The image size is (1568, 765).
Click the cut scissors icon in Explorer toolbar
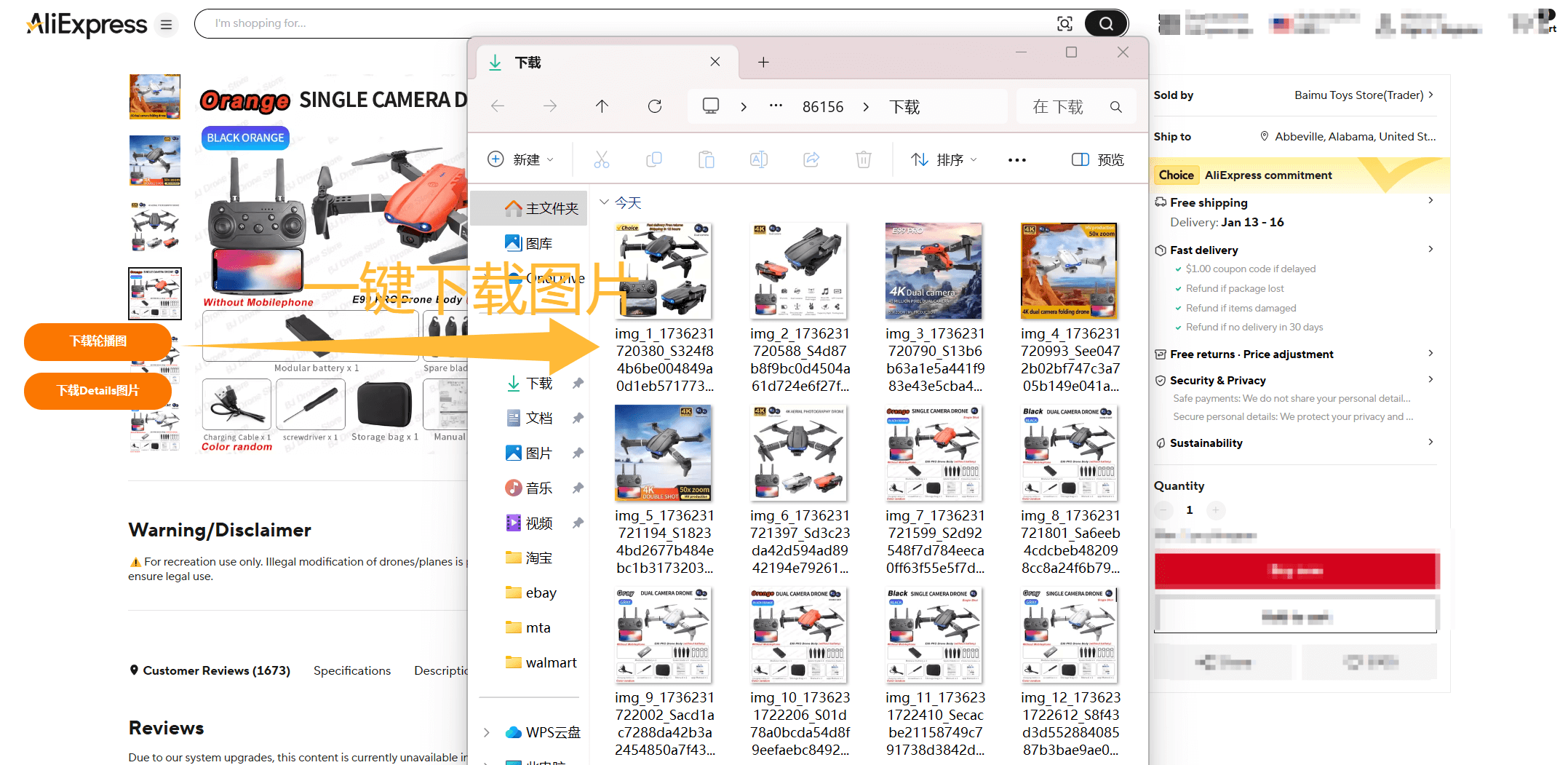click(602, 159)
